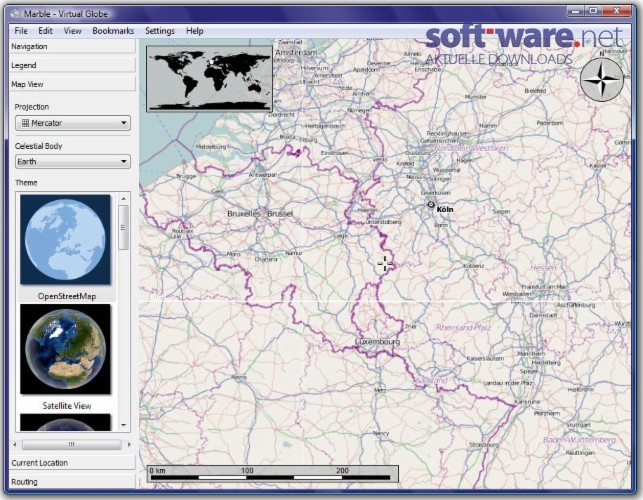Click the Köln city marker icon
Viewport: 643px width, 500px height.
(x=431, y=204)
